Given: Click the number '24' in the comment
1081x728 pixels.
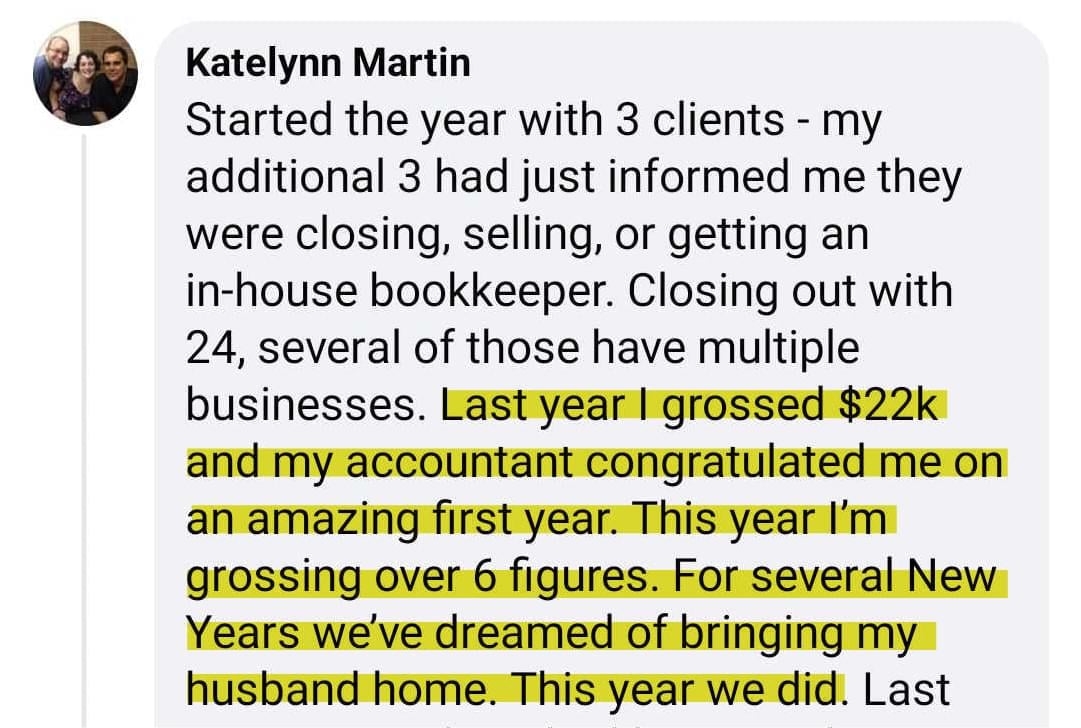Looking at the screenshot, I should point(212,347).
